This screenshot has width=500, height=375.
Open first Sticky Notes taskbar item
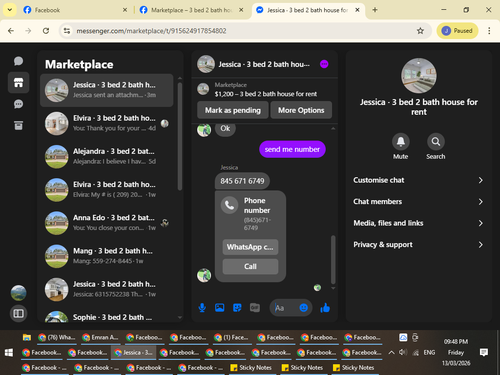[x=251, y=368]
